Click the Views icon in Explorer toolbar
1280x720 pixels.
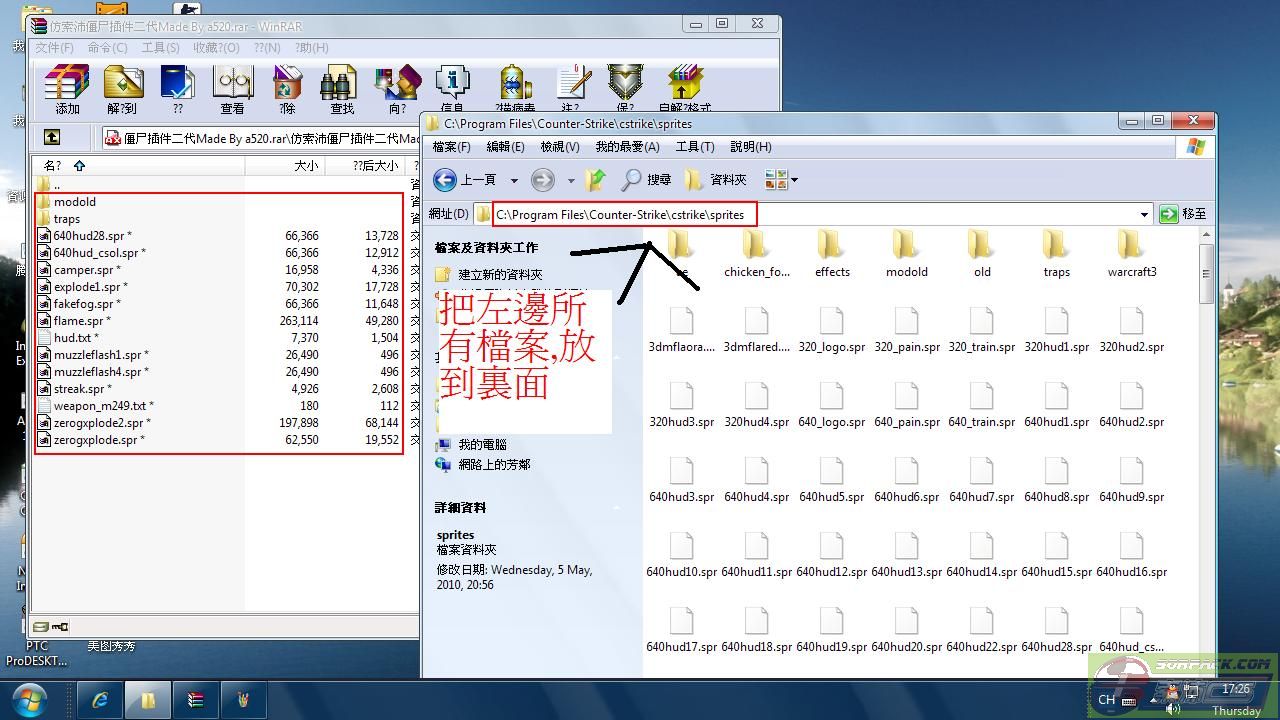coord(776,180)
